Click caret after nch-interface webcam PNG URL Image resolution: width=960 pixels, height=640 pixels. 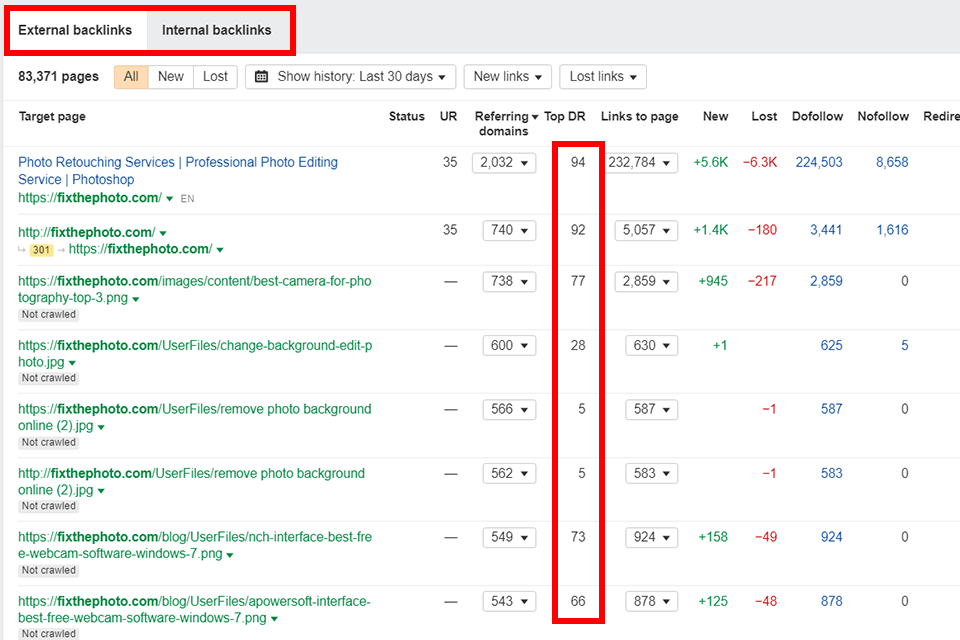point(230,555)
